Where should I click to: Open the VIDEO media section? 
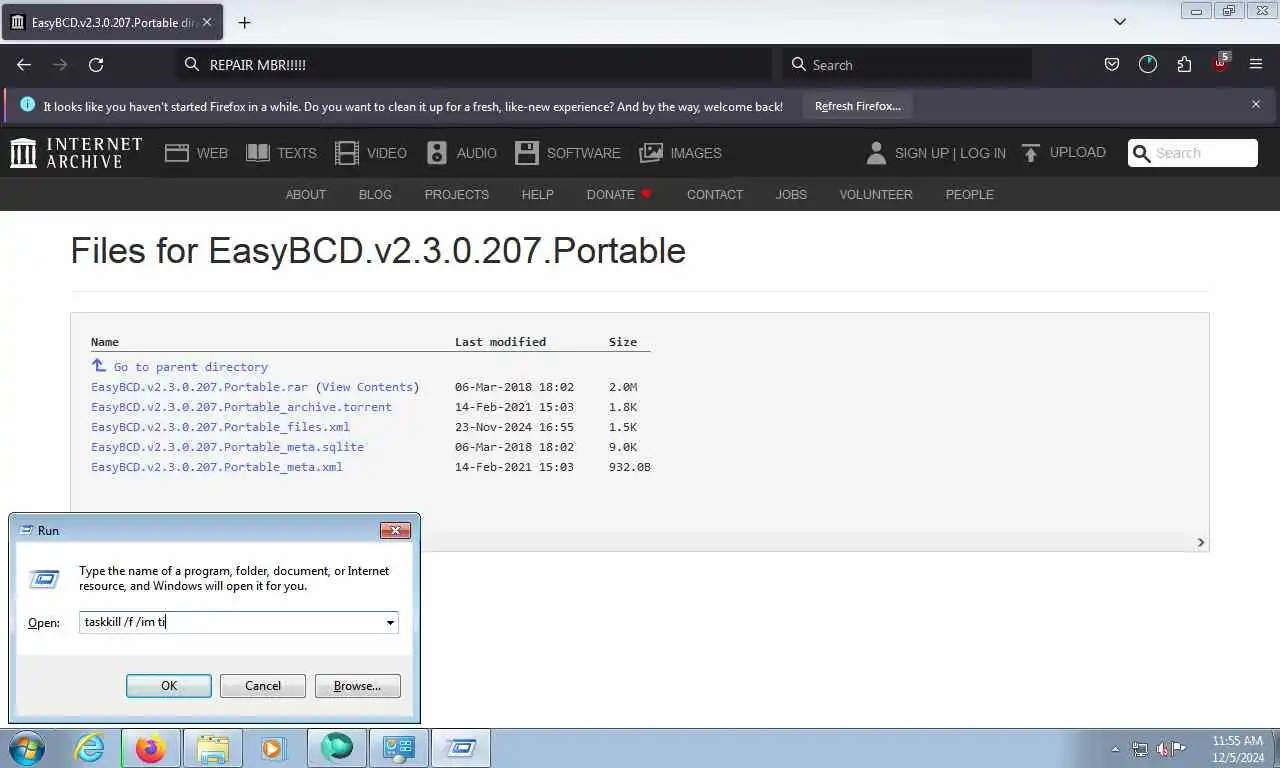click(x=371, y=153)
